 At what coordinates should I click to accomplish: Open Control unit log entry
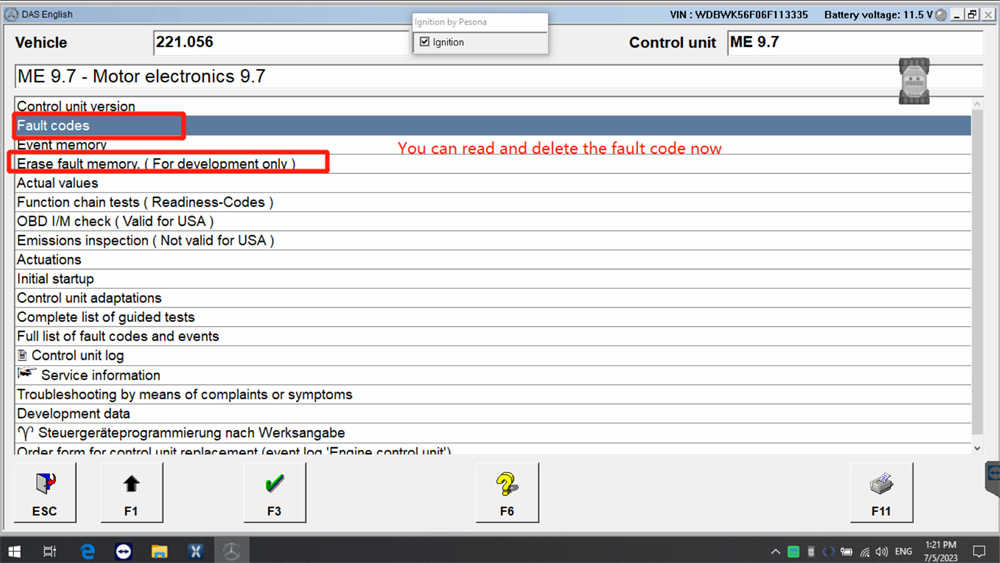(77, 355)
